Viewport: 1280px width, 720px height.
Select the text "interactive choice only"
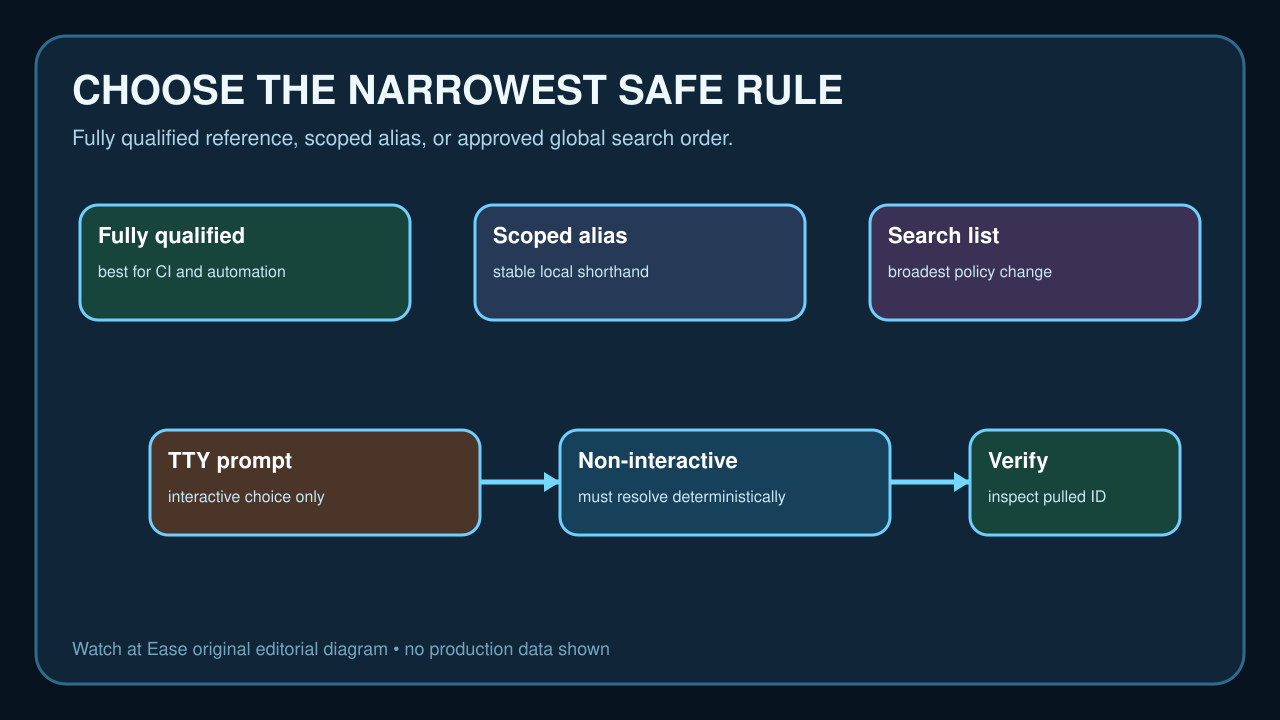pyautogui.click(x=246, y=497)
